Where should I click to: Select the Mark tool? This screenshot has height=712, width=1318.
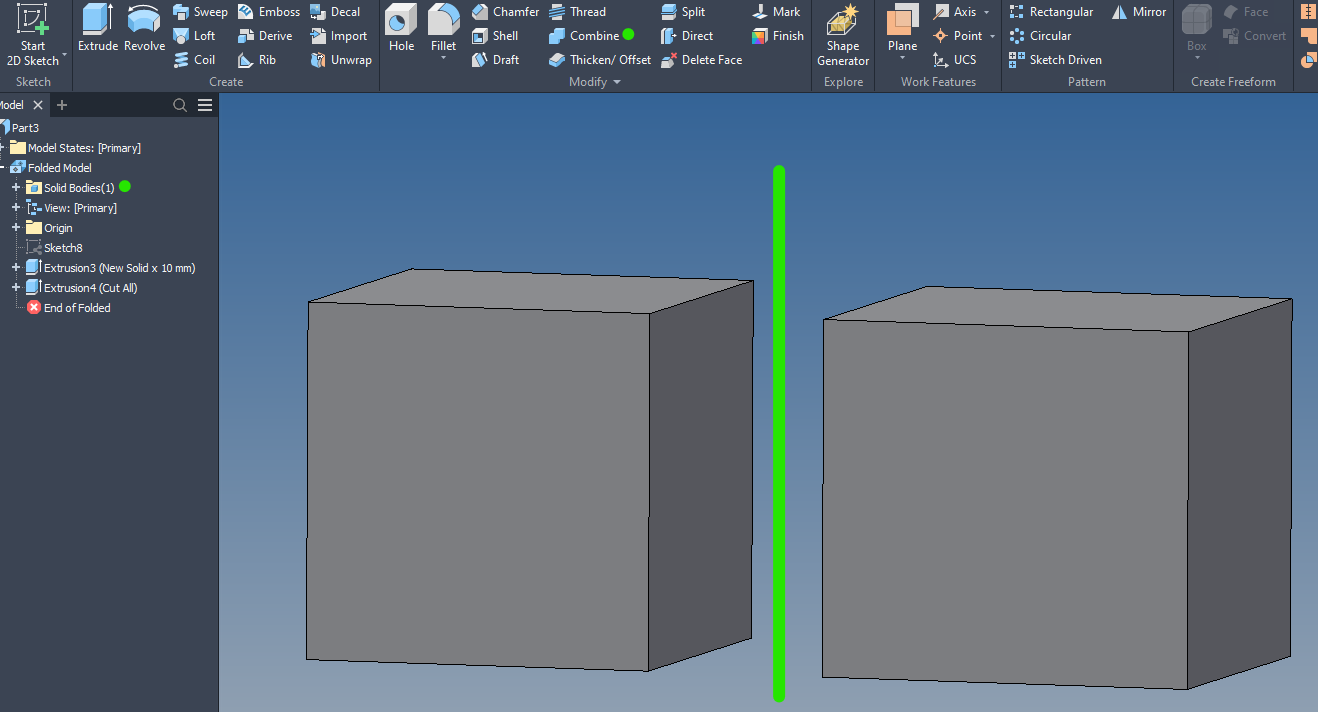776,12
